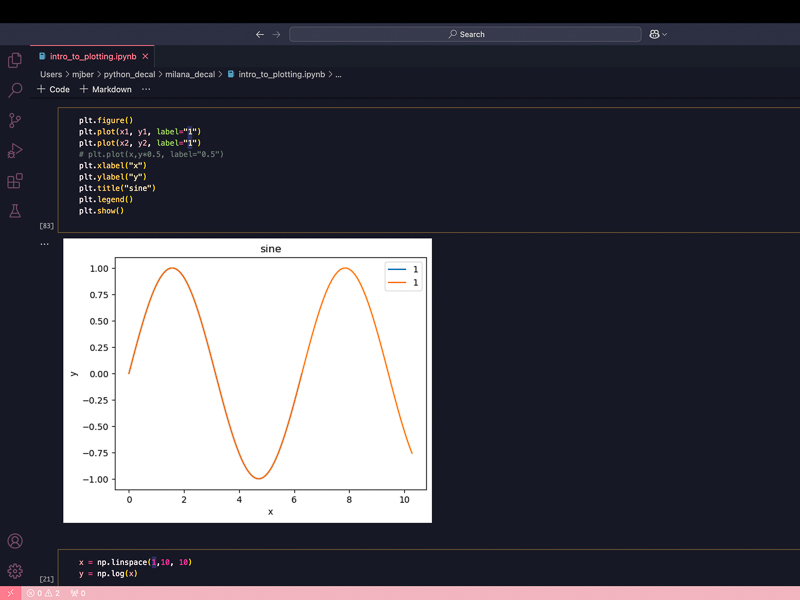800x600 pixels.
Task: Open the Testing flask view
Action: coord(15,211)
